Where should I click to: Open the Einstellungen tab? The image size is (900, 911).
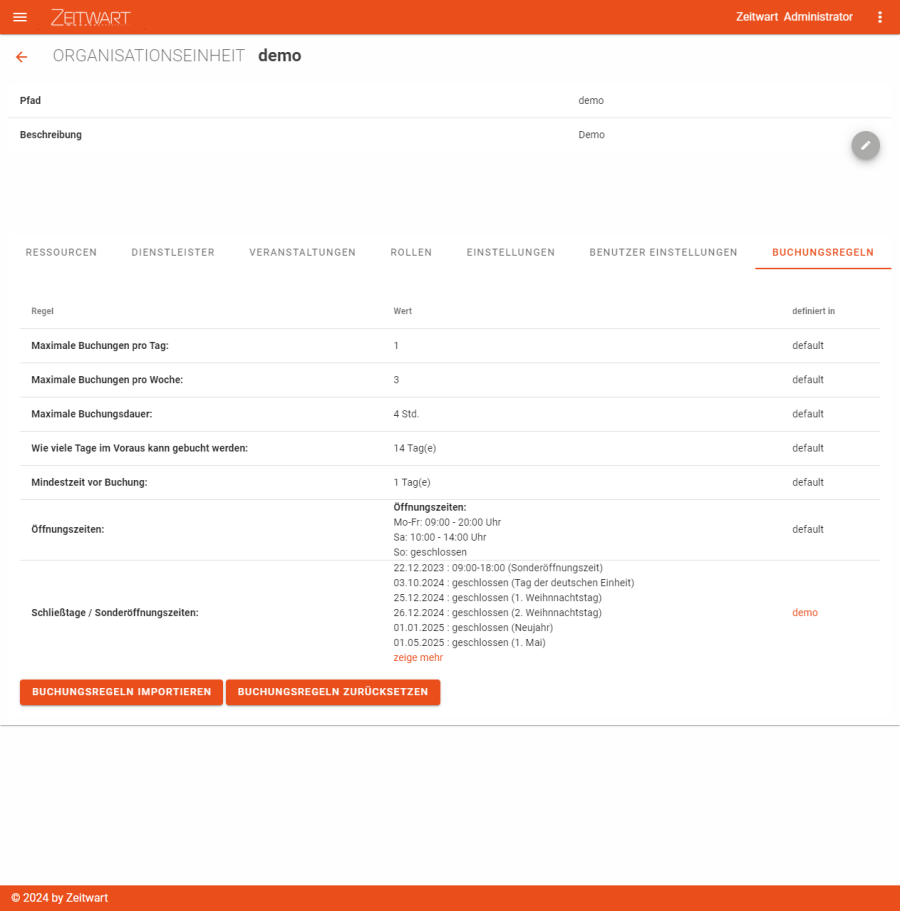tap(510, 252)
